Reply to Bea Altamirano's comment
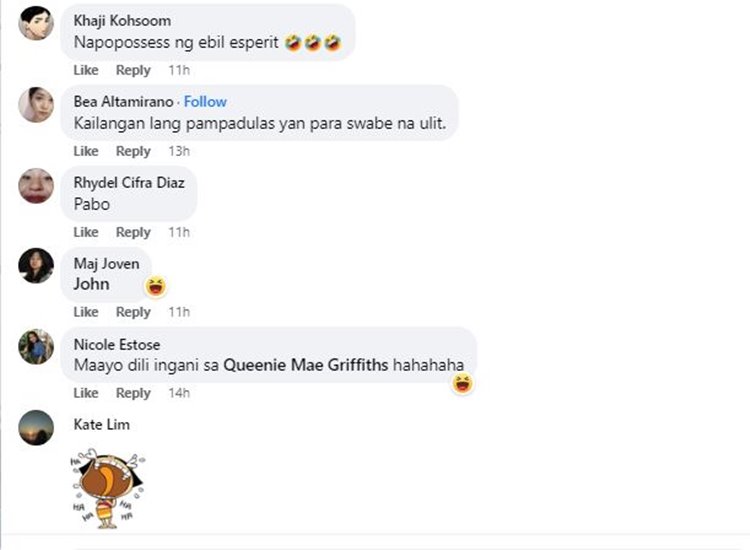This screenshot has height=550, width=750. coord(133,151)
